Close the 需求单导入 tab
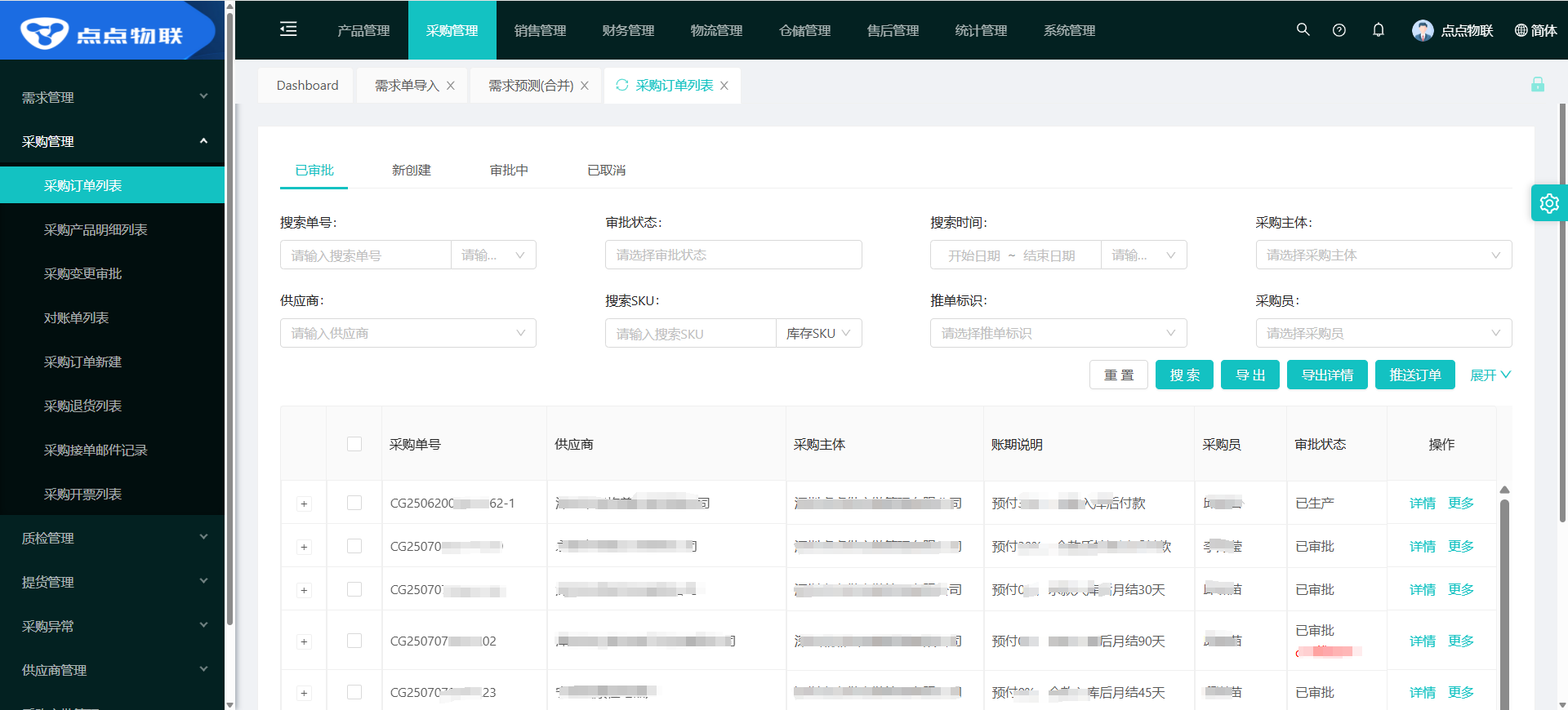Viewport: 1568px width, 710px height. [450, 86]
